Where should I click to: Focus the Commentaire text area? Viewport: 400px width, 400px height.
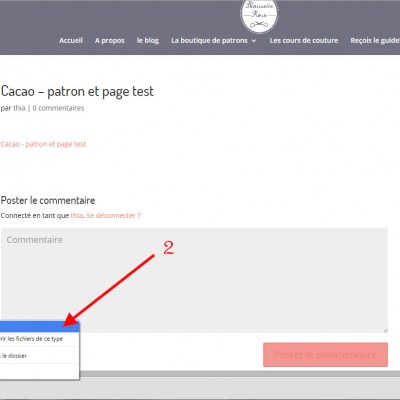point(194,280)
